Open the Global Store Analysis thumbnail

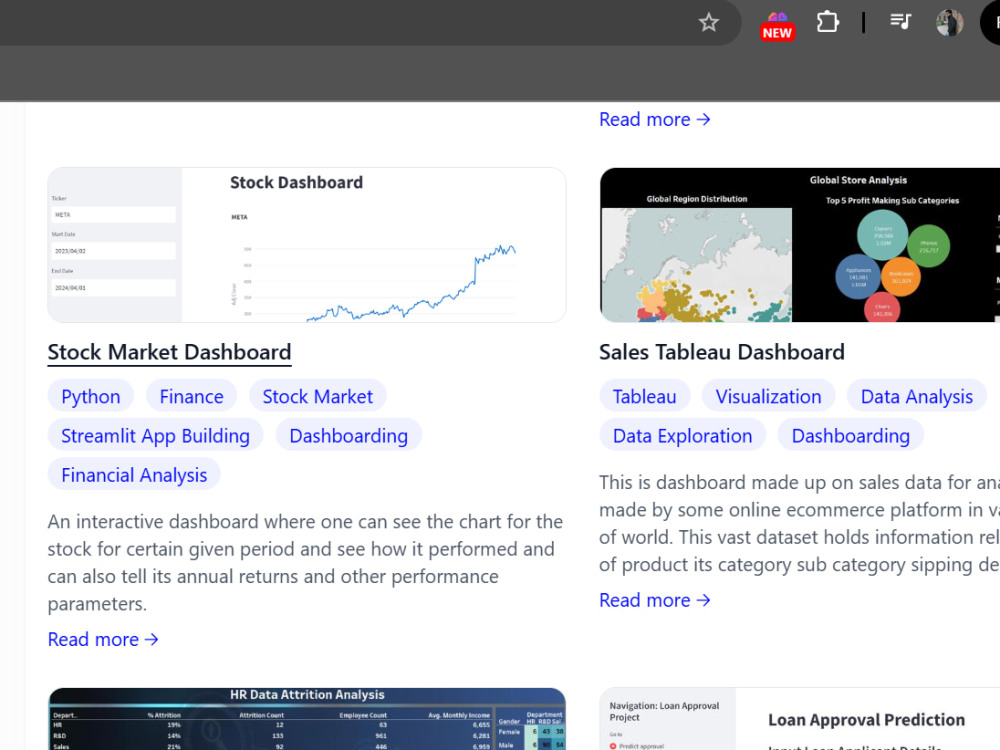[x=800, y=245]
